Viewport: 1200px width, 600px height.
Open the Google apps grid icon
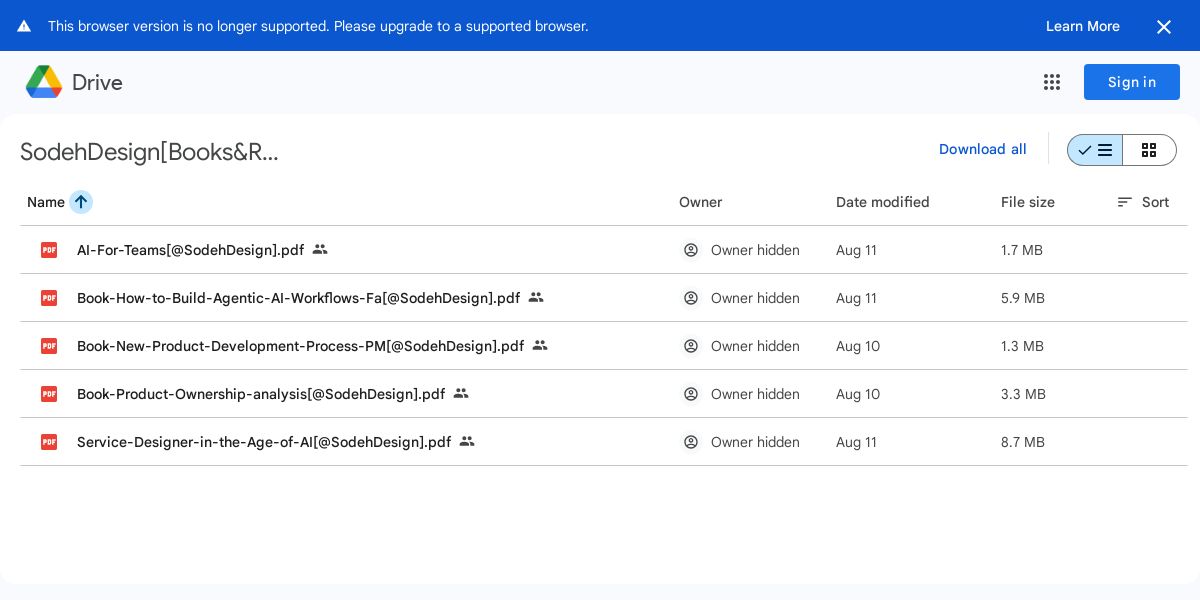(x=1052, y=82)
